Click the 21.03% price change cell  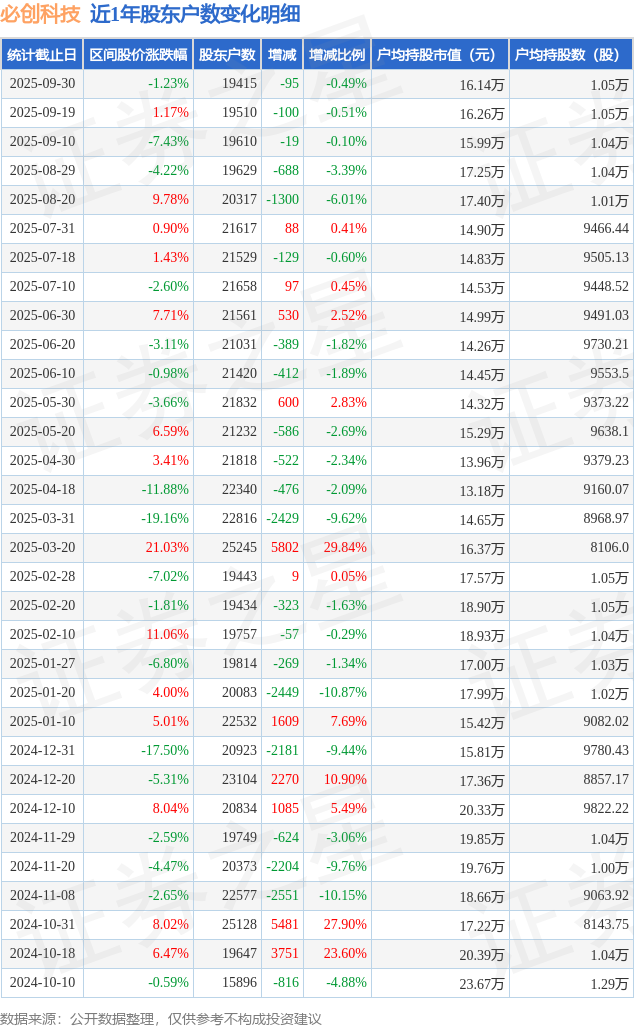pyautogui.click(x=167, y=548)
